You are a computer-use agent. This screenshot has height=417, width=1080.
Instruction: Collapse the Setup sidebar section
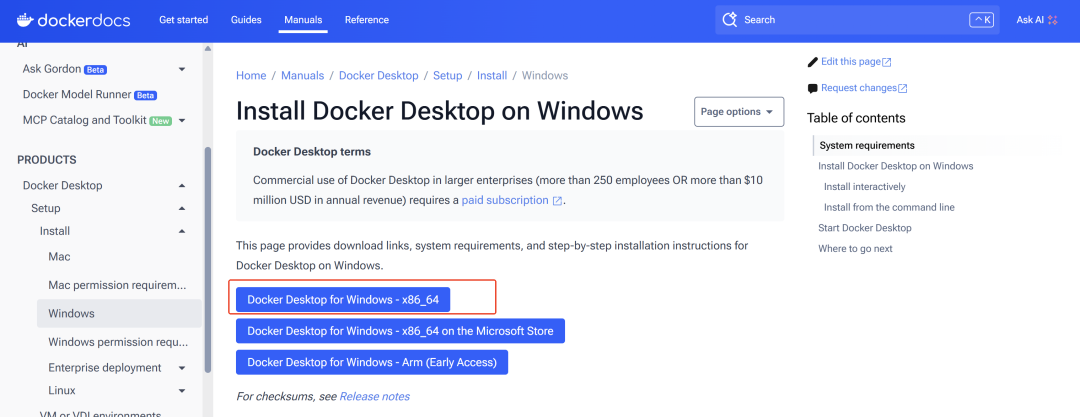[182, 208]
